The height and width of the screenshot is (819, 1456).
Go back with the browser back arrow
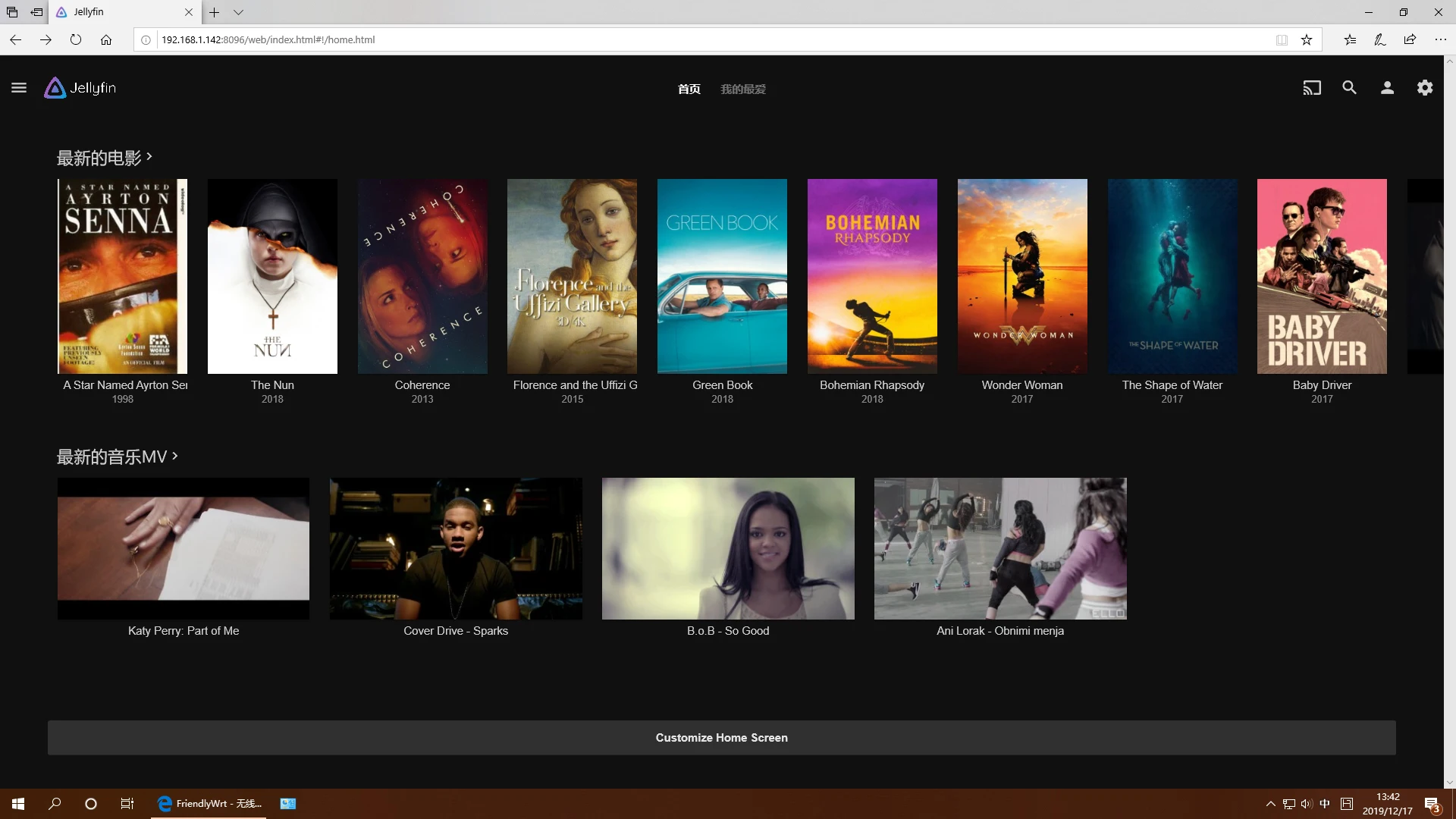(x=16, y=39)
